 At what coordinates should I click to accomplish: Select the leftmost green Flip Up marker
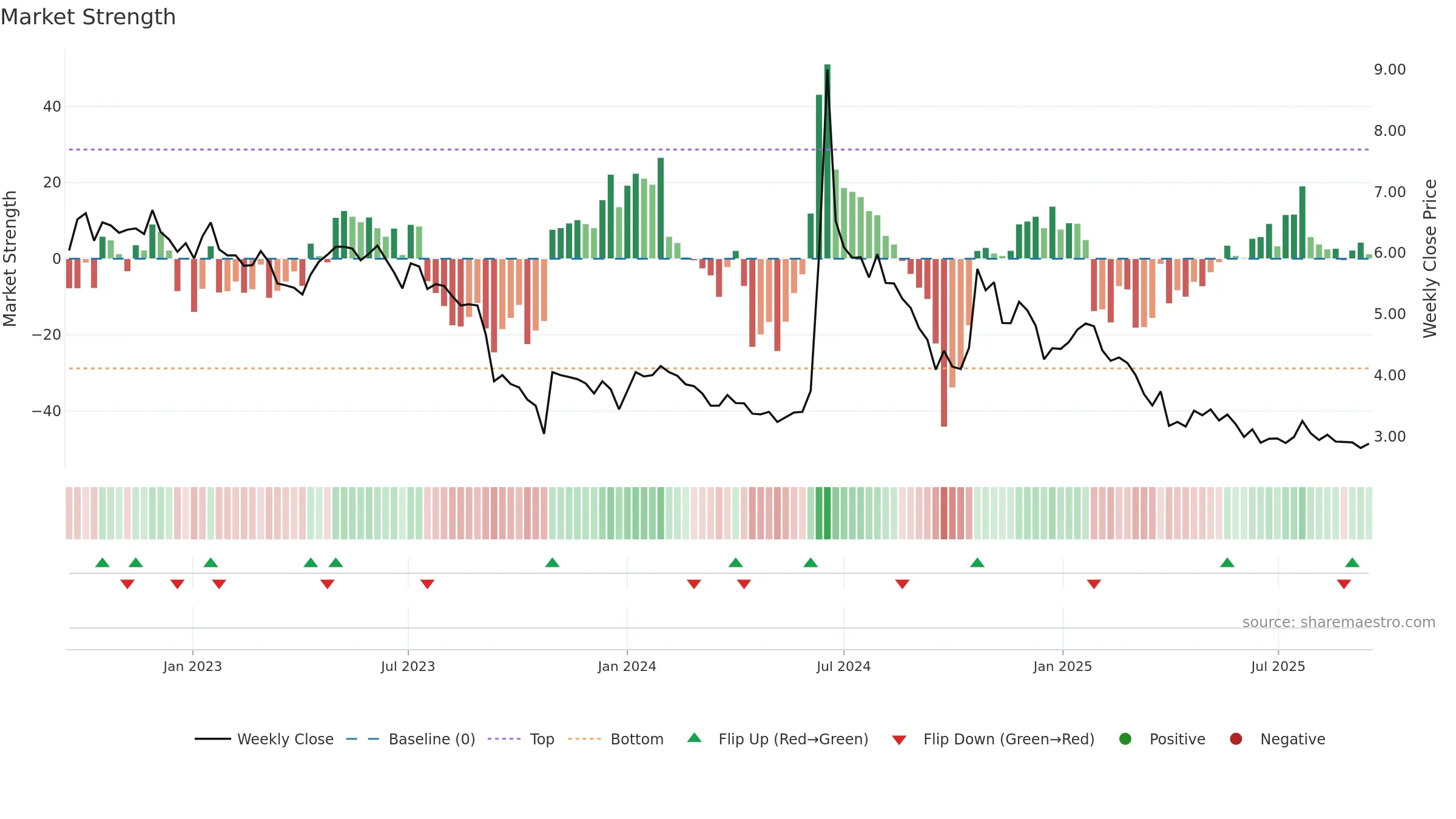(x=103, y=562)
